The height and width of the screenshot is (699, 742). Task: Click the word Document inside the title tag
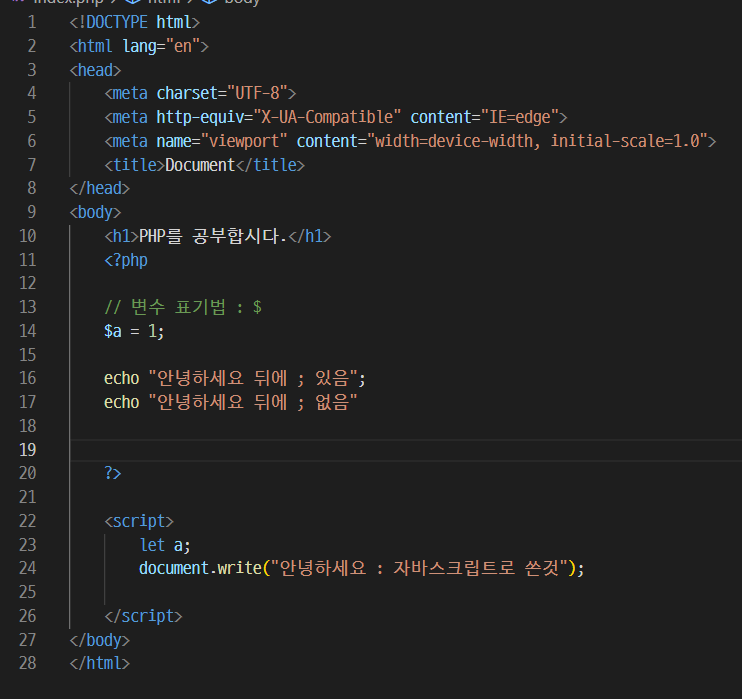click(x=200, y=165)
